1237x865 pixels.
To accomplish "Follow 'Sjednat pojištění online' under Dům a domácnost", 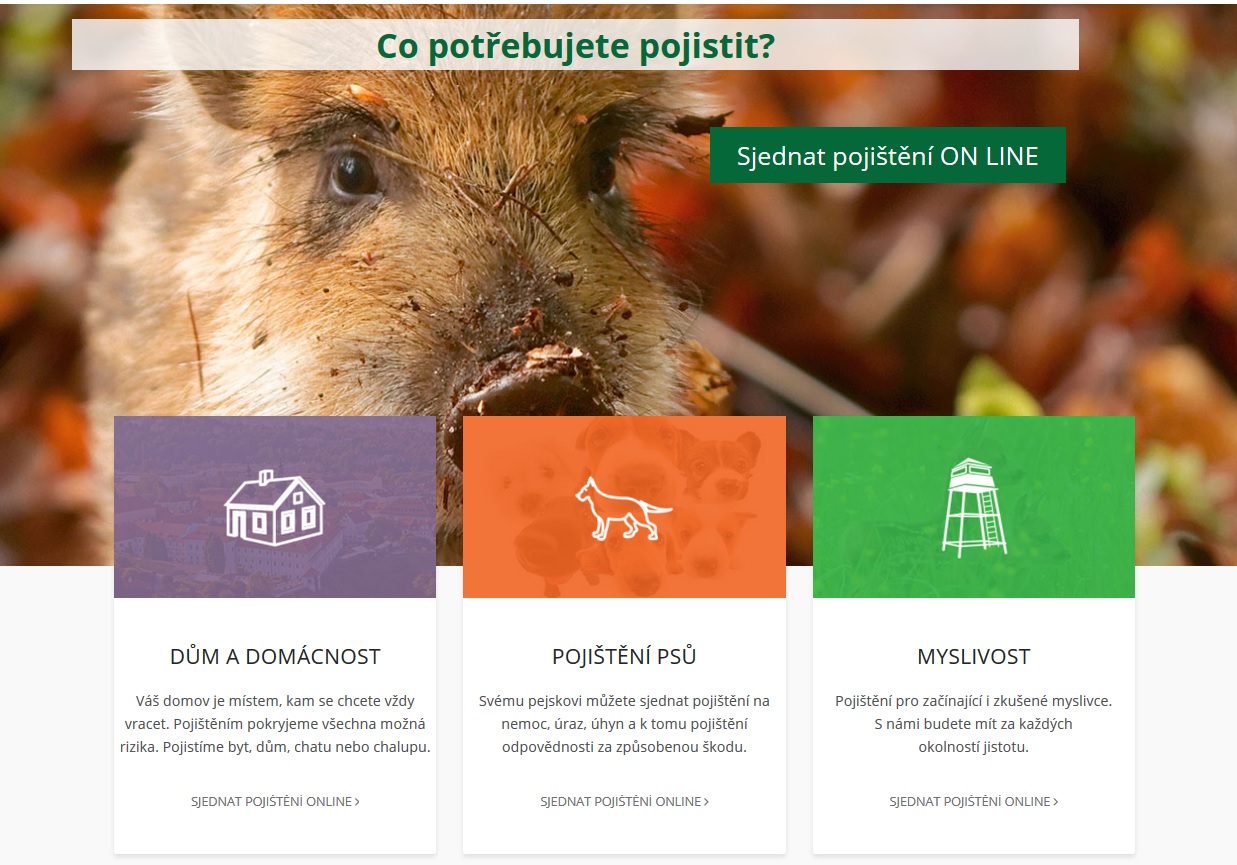I will tap(275, 801).
